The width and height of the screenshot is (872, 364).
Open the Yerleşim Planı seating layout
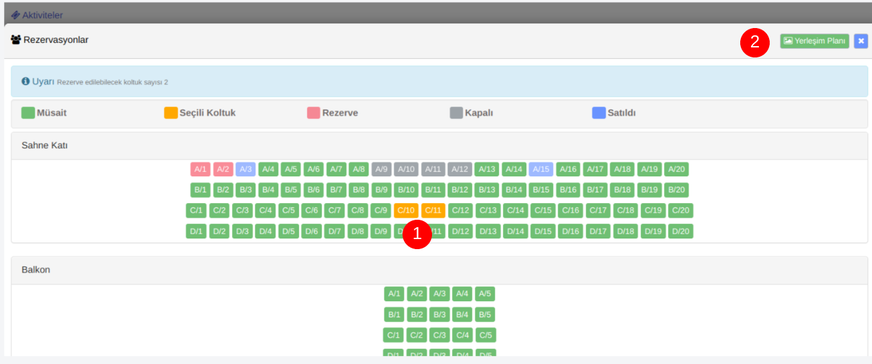point(814,41)
